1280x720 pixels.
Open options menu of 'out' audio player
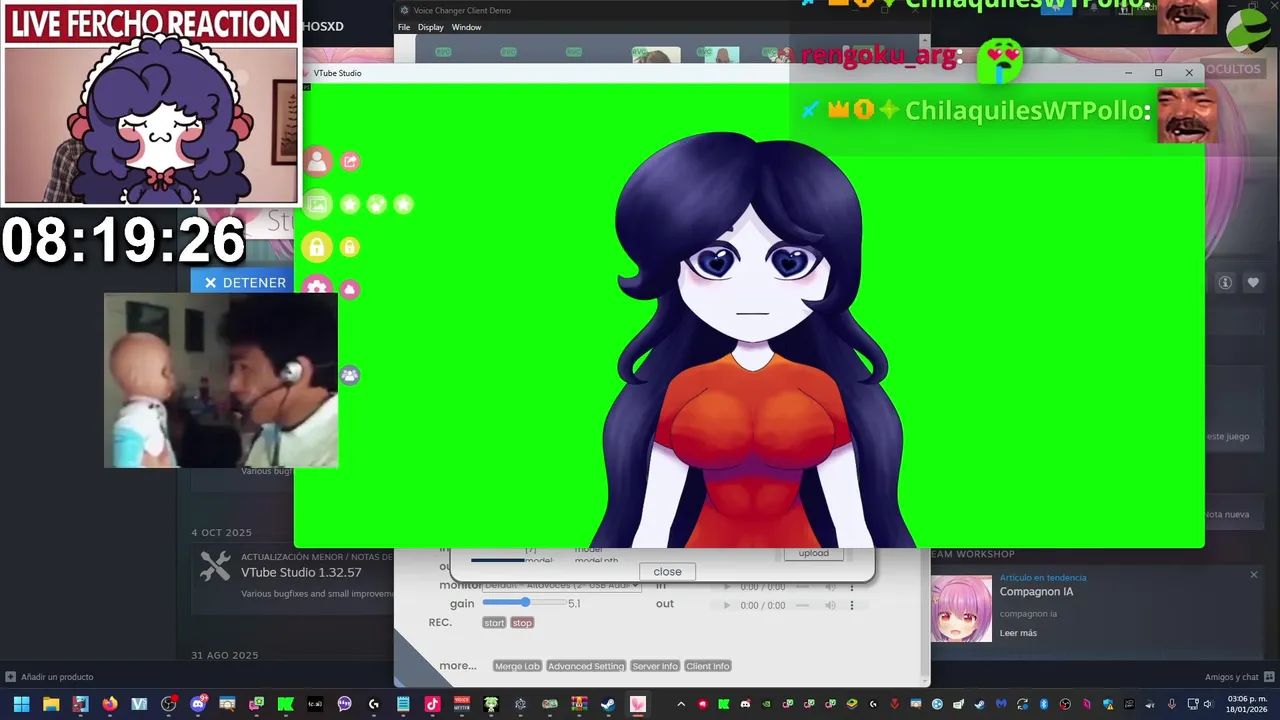pos(852,605)
